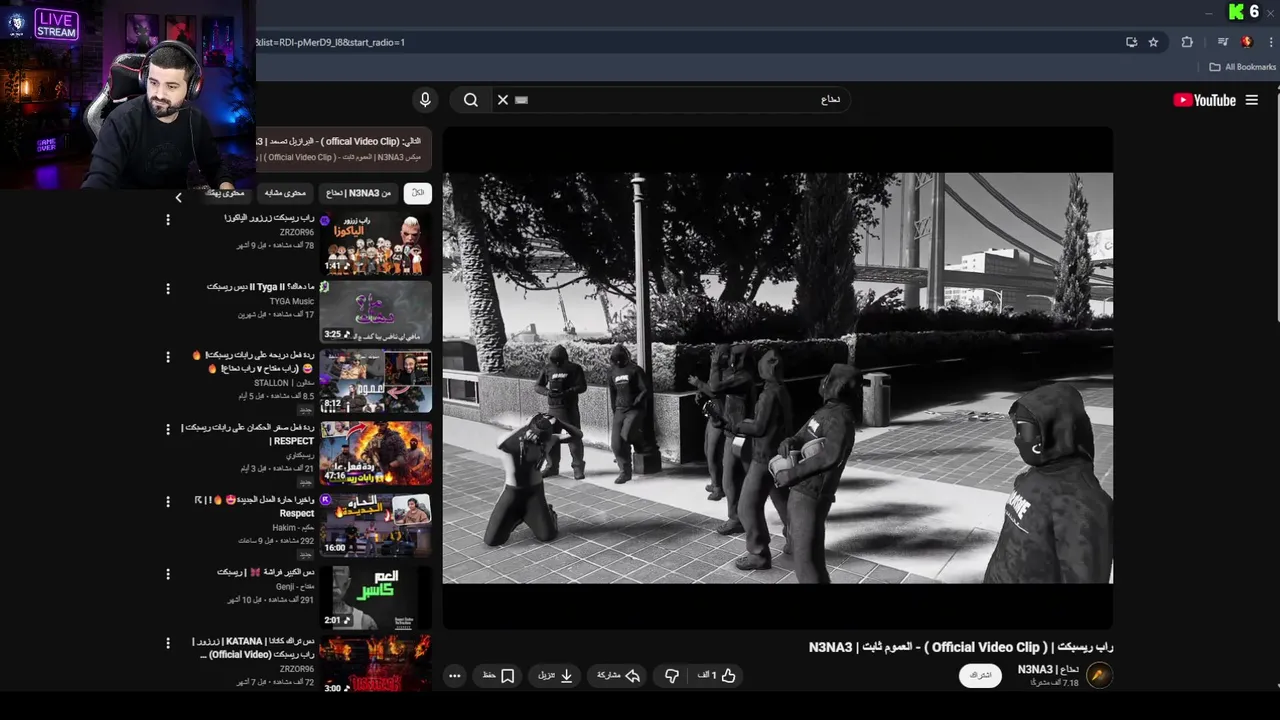Image resolution: width=1280 pixels, height=720 pixels.
Task: Open the KATANA (Official Video) title
Action: [253, 648]
